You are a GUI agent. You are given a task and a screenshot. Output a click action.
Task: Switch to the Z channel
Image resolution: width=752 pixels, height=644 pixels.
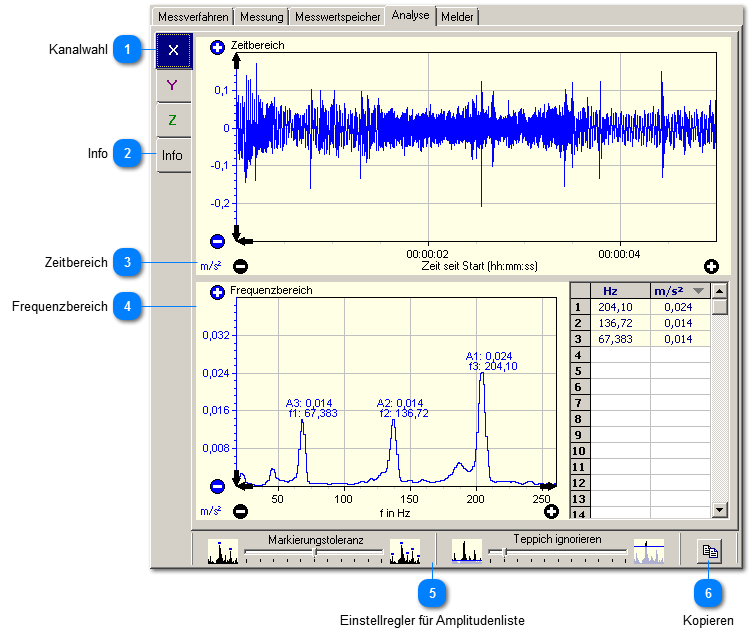click(x=173, y=120)
